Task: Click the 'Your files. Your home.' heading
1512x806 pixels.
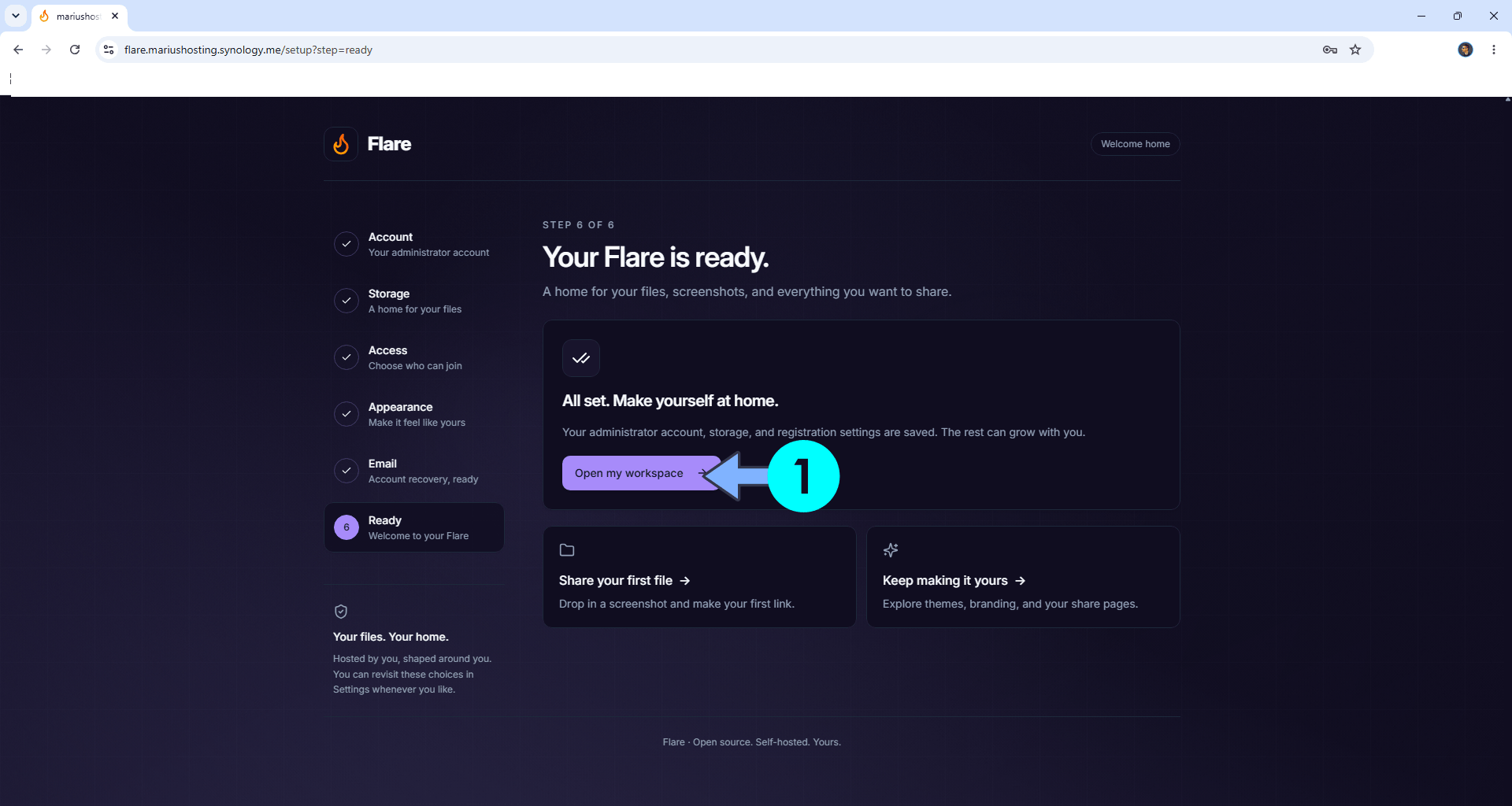Action: [391, 637]
